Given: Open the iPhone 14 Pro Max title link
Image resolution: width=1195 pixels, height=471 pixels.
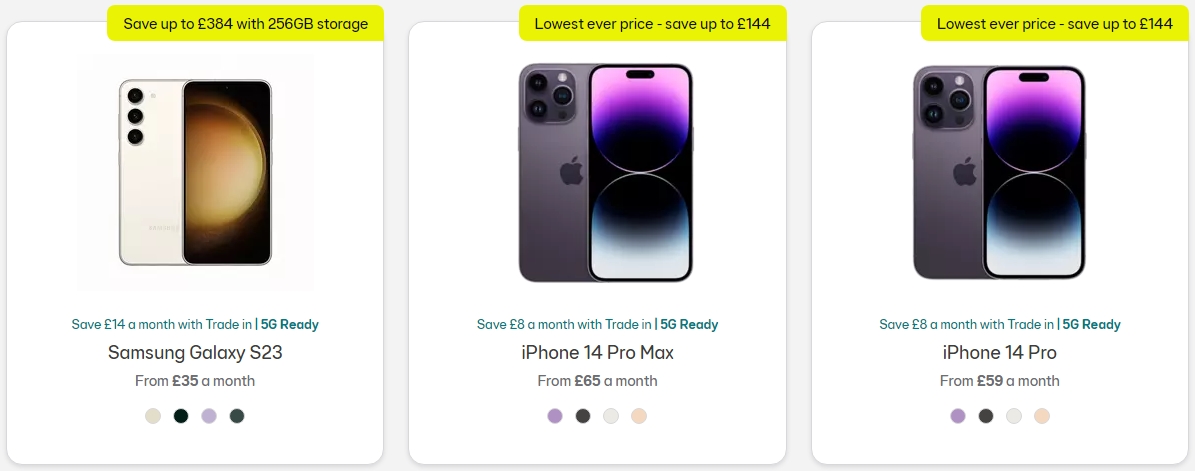Looking at the screenshot, I should pos(598,353).
